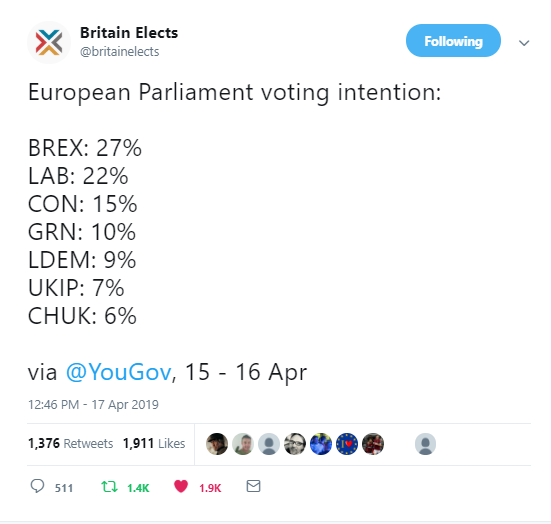Send tweet via direct message envelope icon
Screen dimensions: 551x524
[253, 486]
